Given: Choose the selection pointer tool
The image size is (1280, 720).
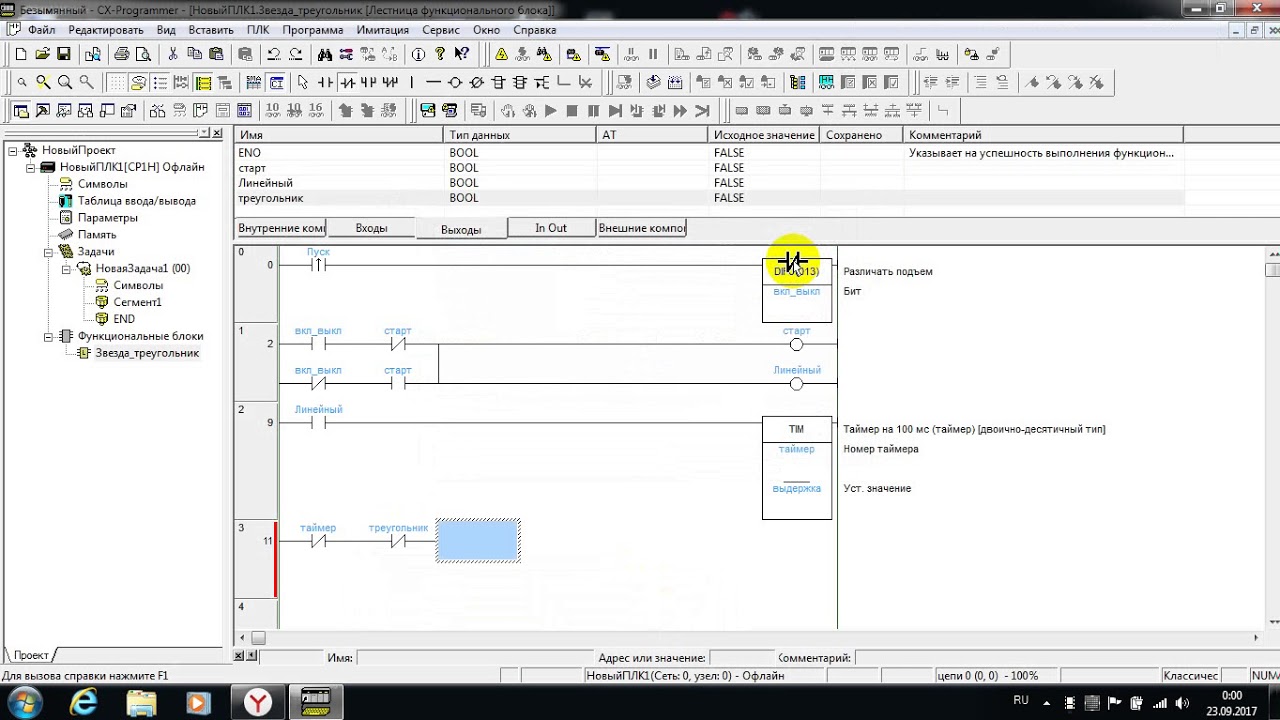Looking at the screenshot, I should tap(302, 82).
